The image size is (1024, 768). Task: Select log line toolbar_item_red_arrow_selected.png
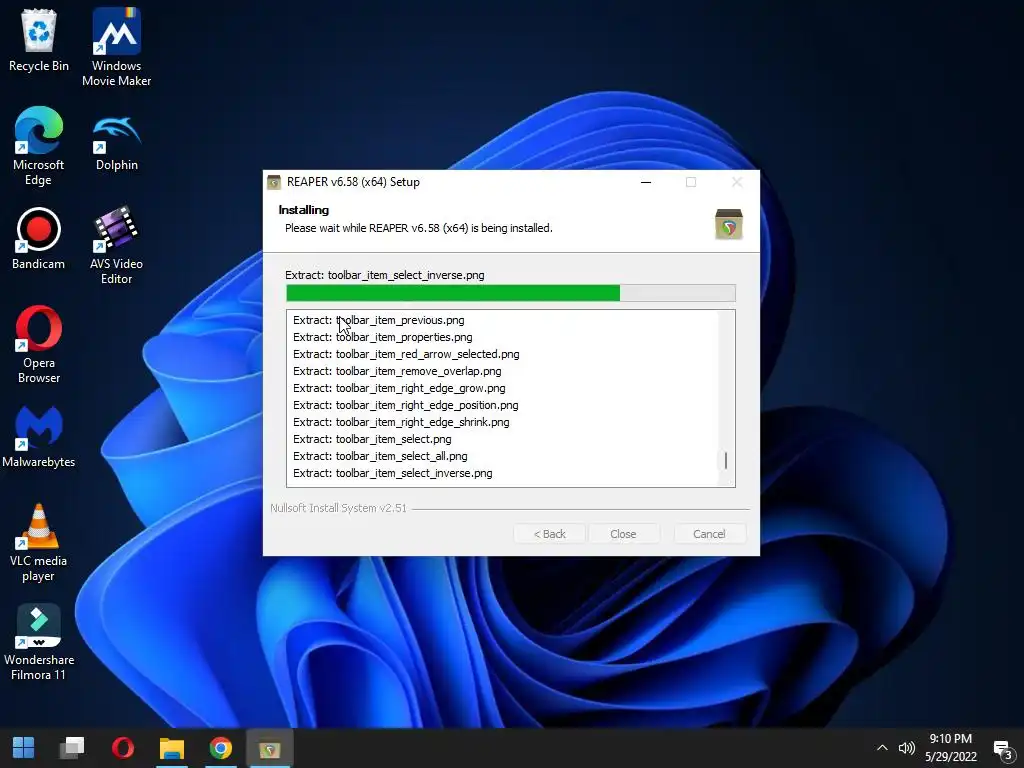(406, 354)
